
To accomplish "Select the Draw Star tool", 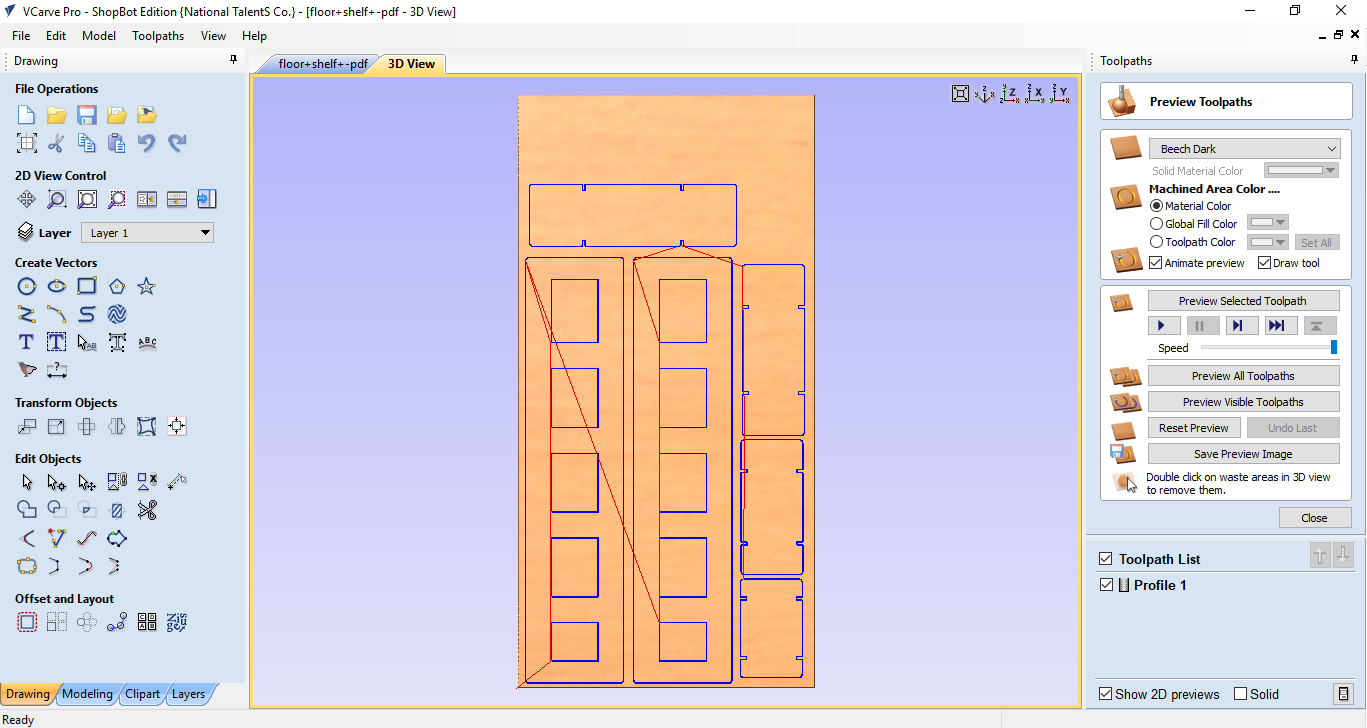I will point(147,287).
